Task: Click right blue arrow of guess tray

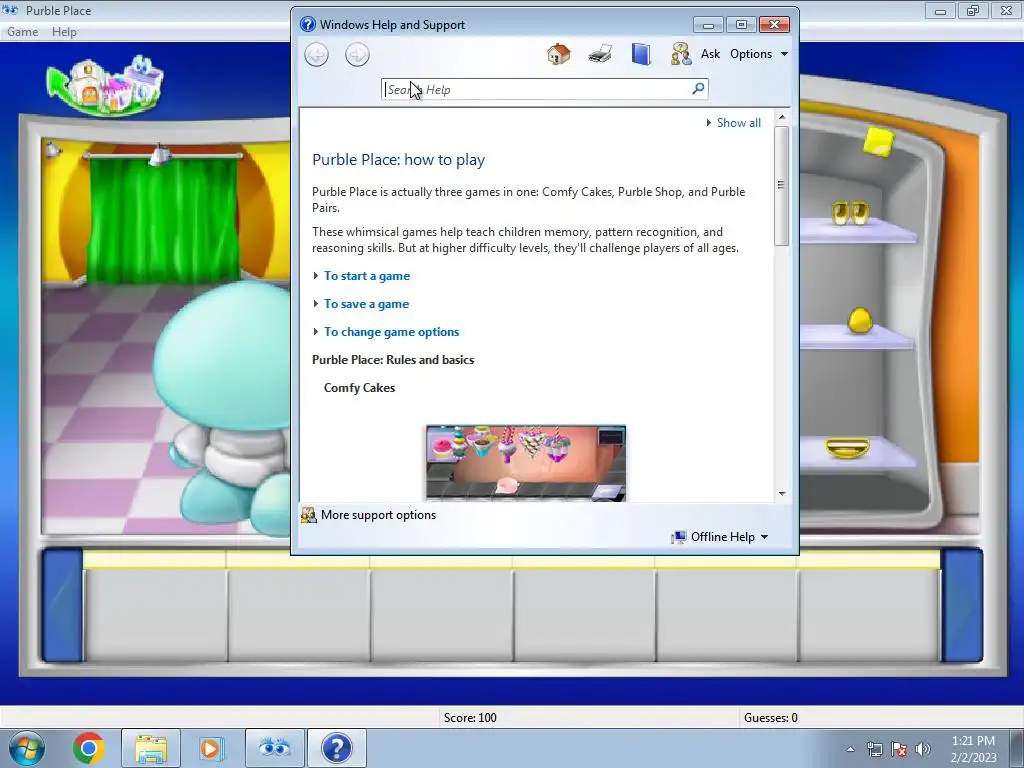Action: (x=962, y=605)
